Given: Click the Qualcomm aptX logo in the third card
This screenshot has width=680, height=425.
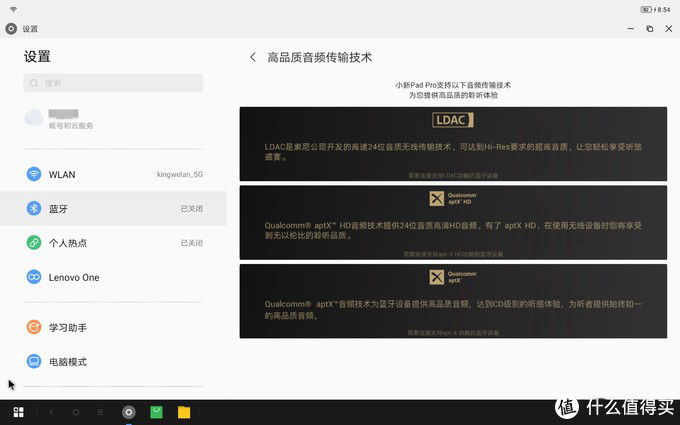Looking at the screenshot, I should 453,277.
